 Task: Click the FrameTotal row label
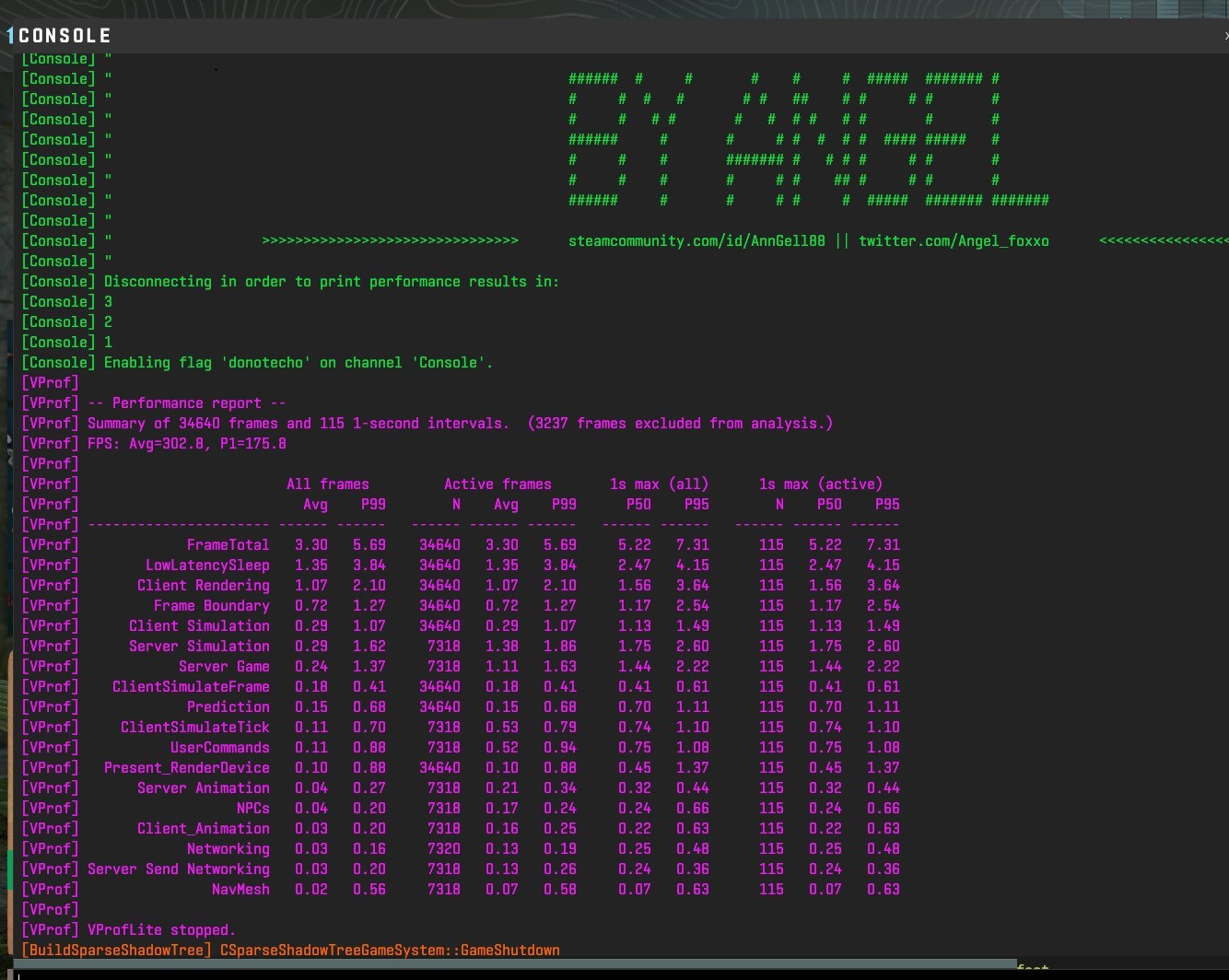[x=228, y=545]
